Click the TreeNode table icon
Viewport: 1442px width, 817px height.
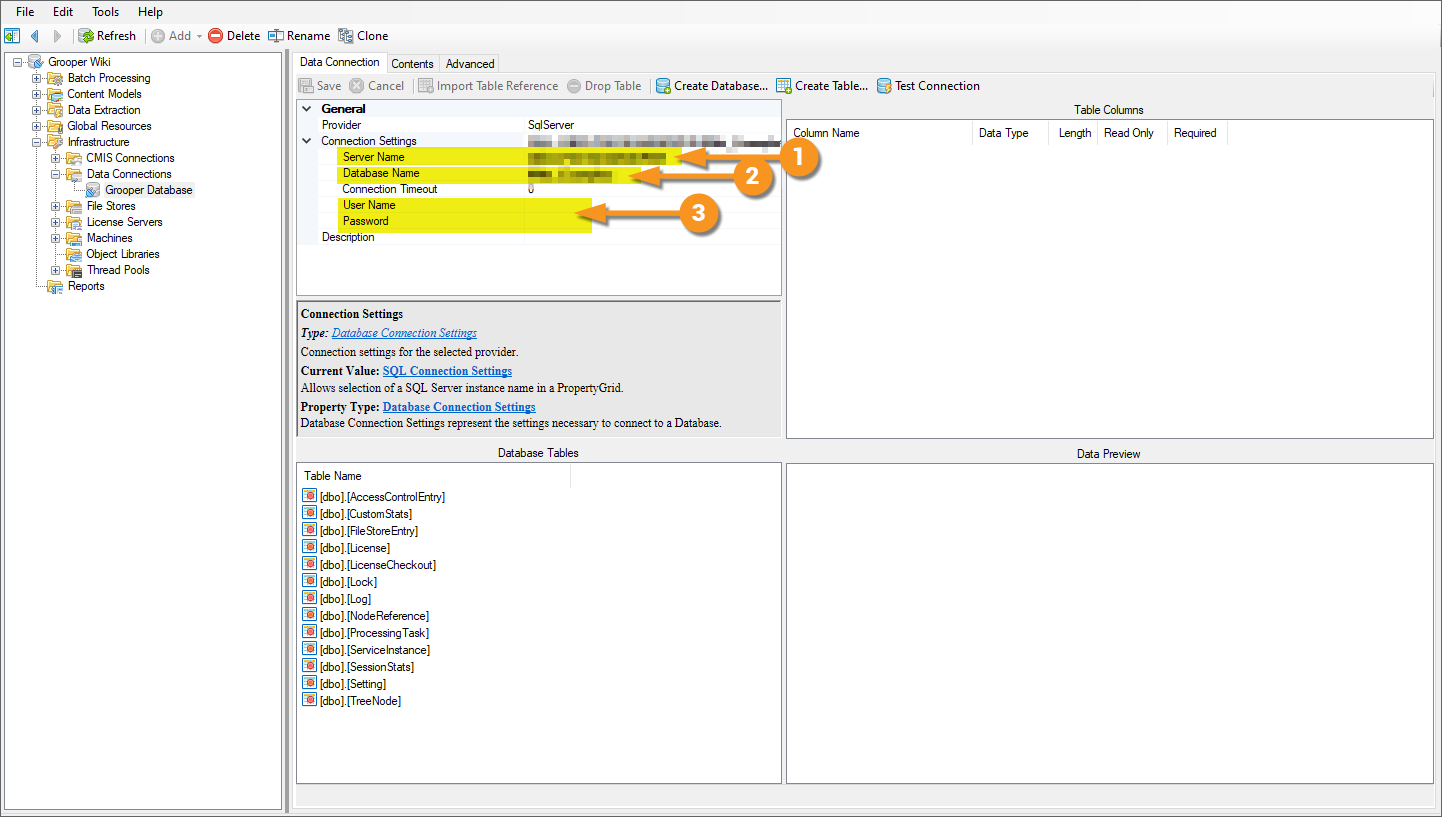(x=309, y=700)
